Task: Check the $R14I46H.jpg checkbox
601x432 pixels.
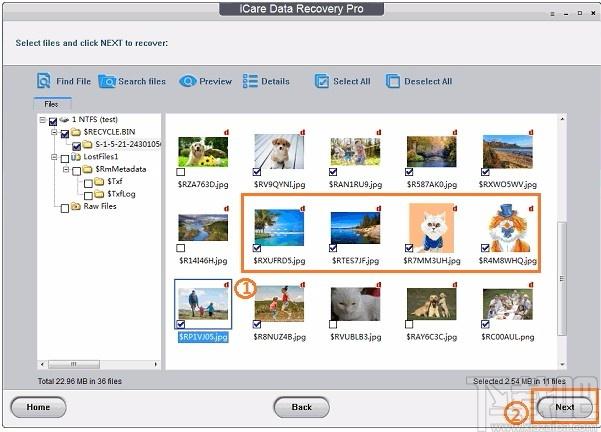Action: (181, 248)
